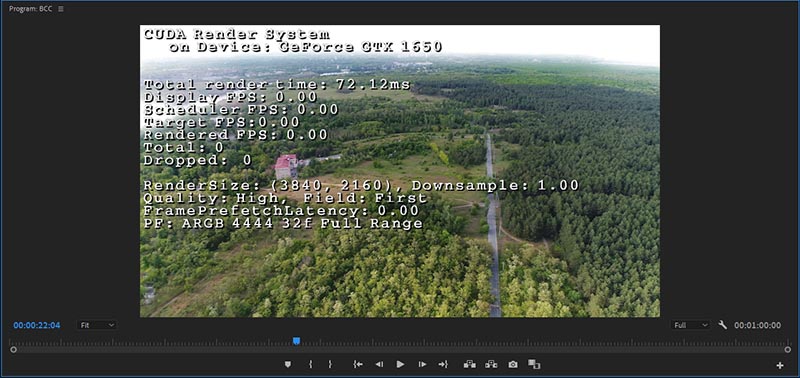The height and width of the screenshot is (378, 800).
Task: Open the Fit zoom level dropdown
Action: (x=96, y=325)
